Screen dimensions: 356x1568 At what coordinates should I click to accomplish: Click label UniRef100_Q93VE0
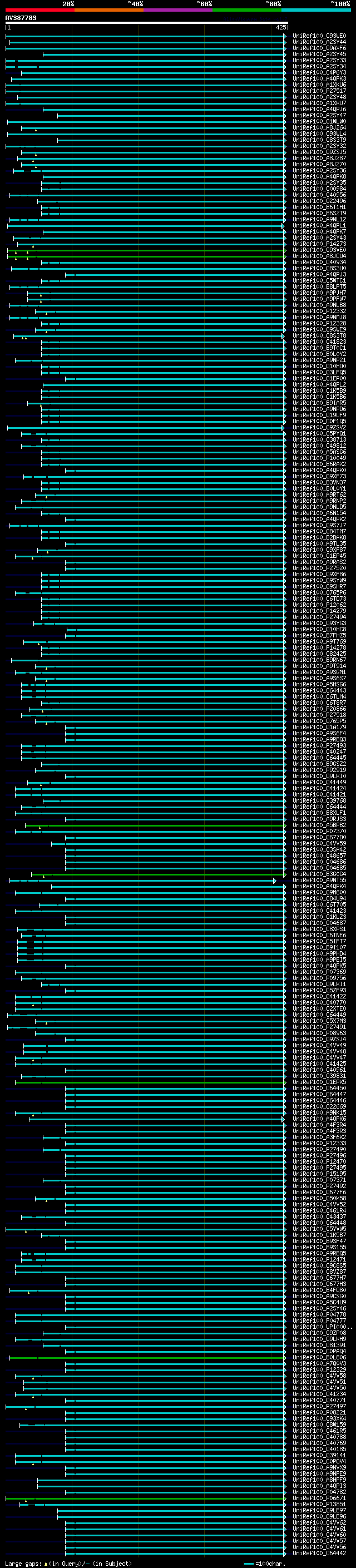[319, 250]
